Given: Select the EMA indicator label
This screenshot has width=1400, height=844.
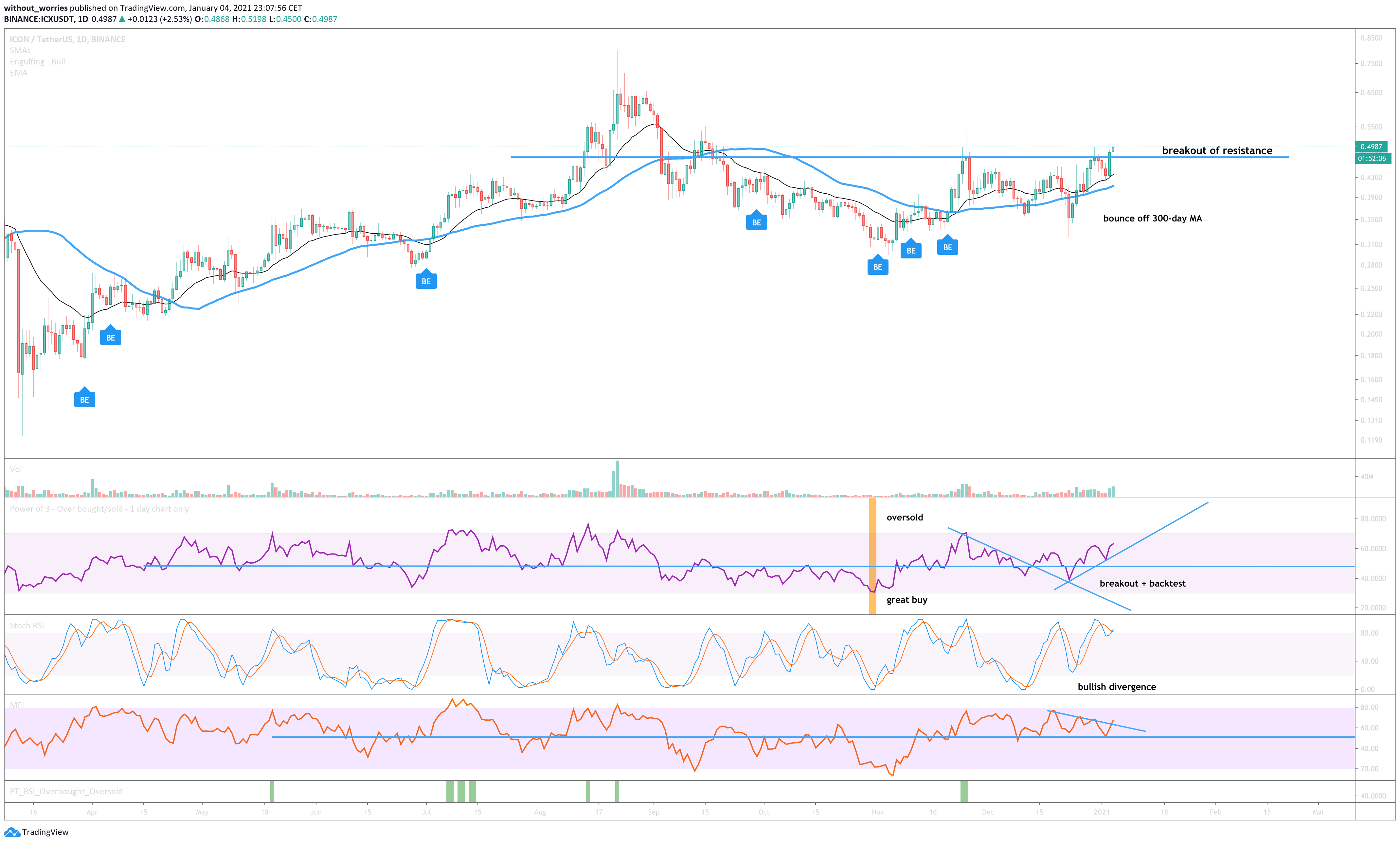Looking at the screenshot, I should [18, 73].
